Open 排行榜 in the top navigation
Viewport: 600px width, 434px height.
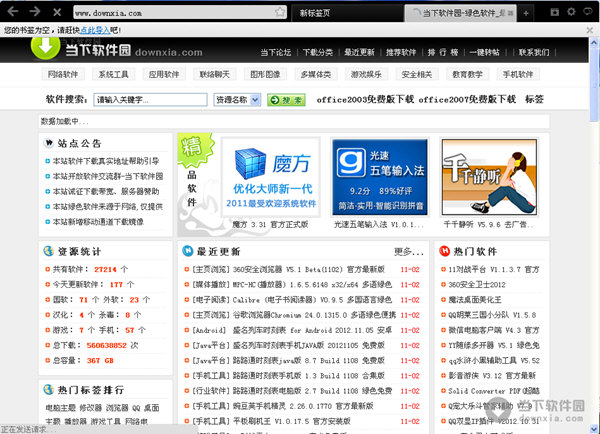click(x=443, y=52)
